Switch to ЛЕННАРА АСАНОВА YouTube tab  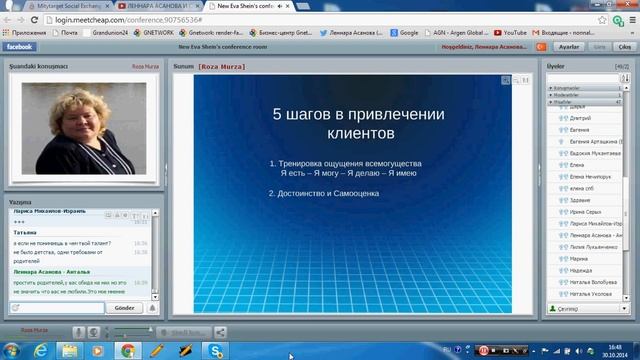158,6
